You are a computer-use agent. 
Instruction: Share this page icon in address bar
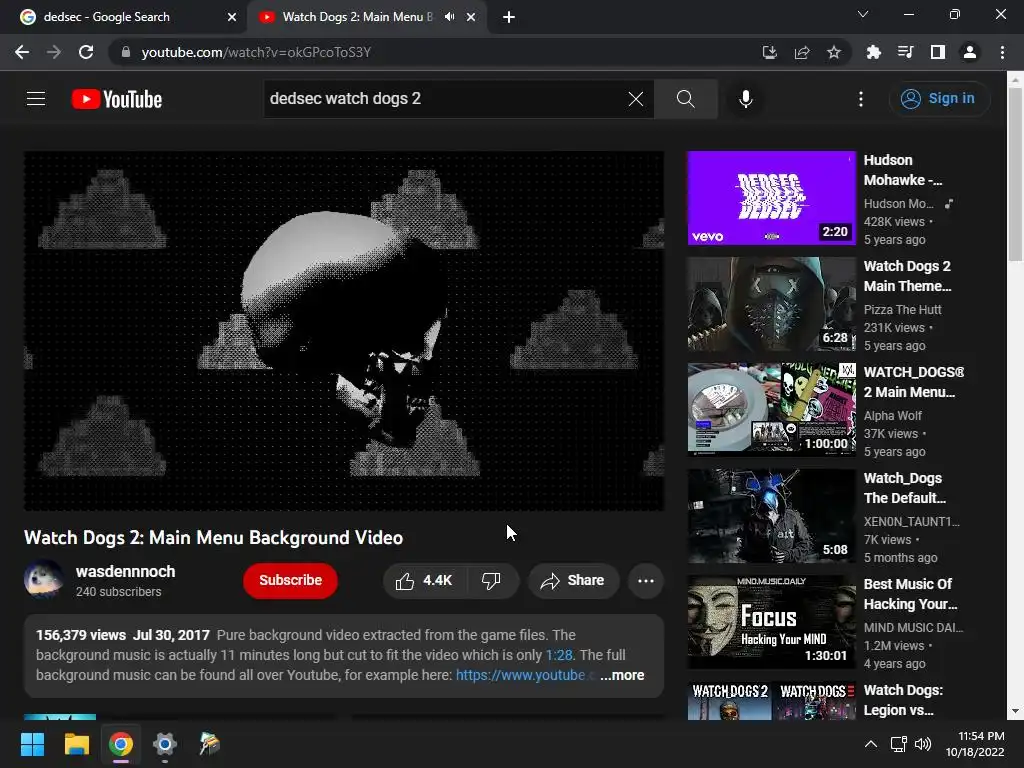coord(802,52)
